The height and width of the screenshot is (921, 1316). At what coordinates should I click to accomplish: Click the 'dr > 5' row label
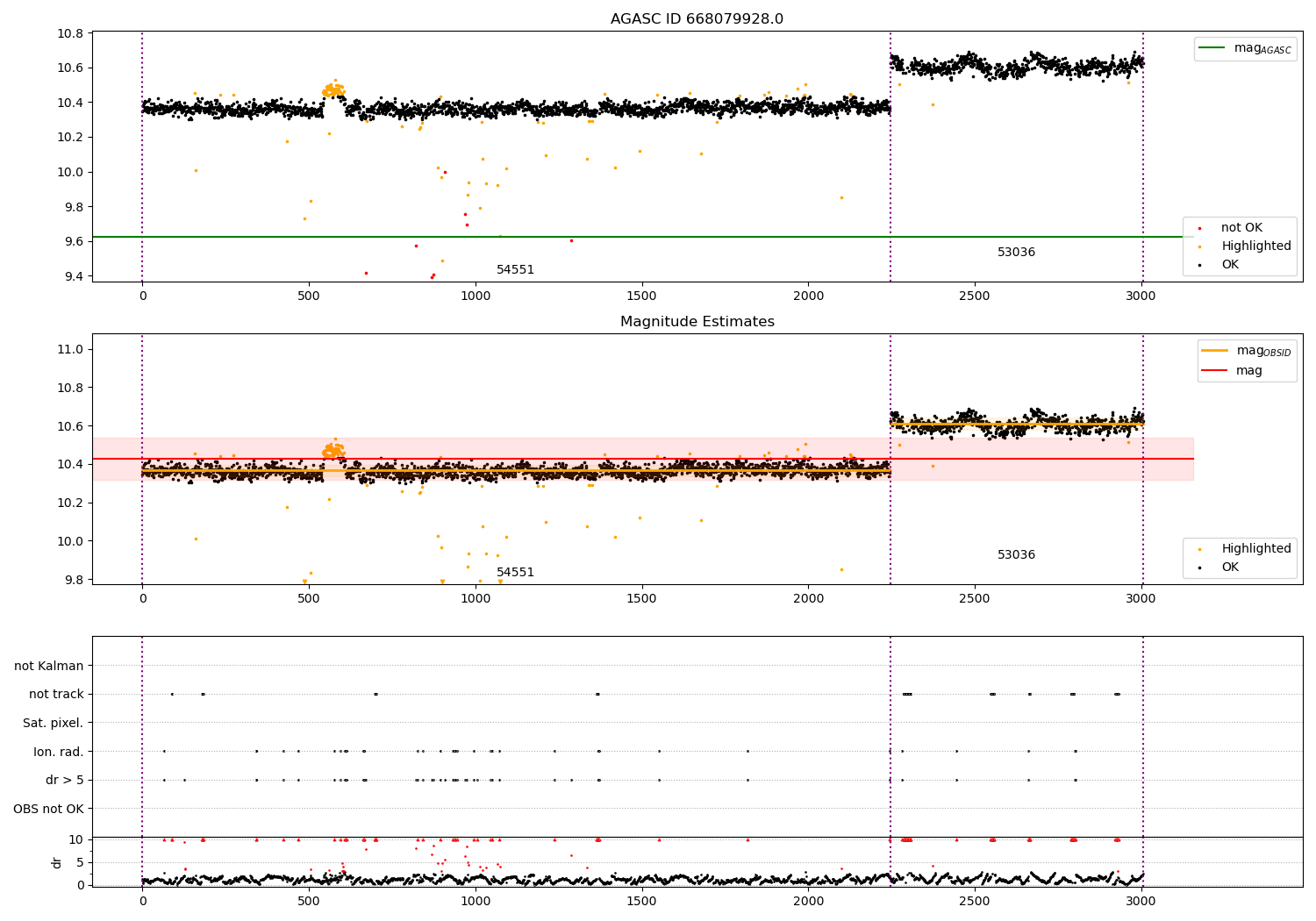click(65, 780)
